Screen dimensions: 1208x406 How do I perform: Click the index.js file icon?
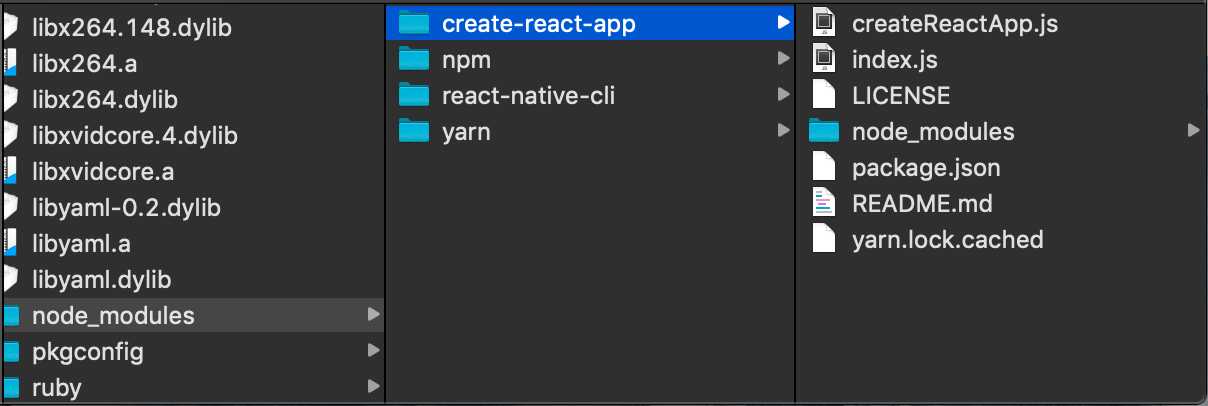click(823, 59)
